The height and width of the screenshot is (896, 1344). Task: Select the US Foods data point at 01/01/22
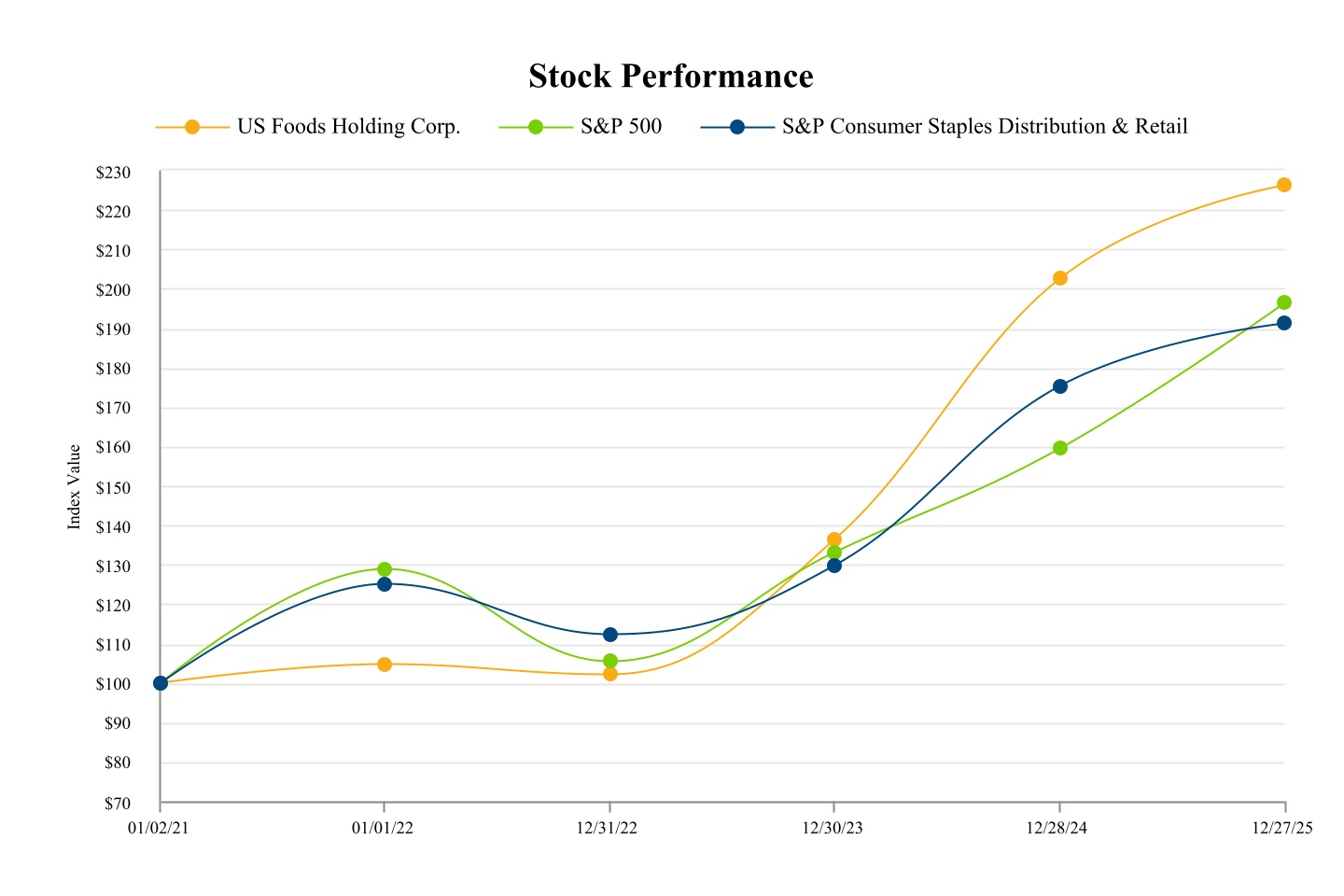pos(385,665)
